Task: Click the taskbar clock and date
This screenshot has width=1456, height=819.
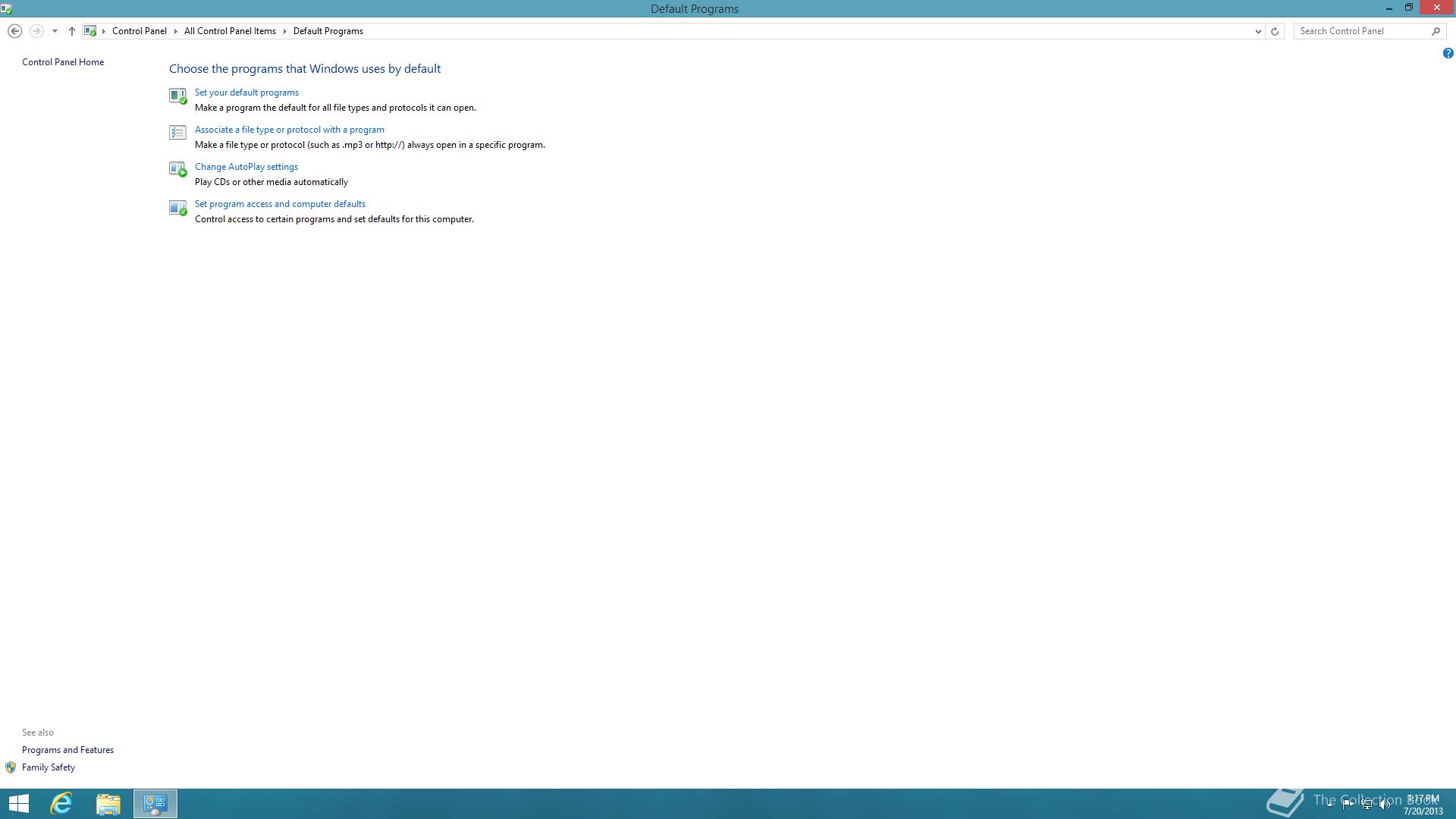Action: pos(1423,805)
